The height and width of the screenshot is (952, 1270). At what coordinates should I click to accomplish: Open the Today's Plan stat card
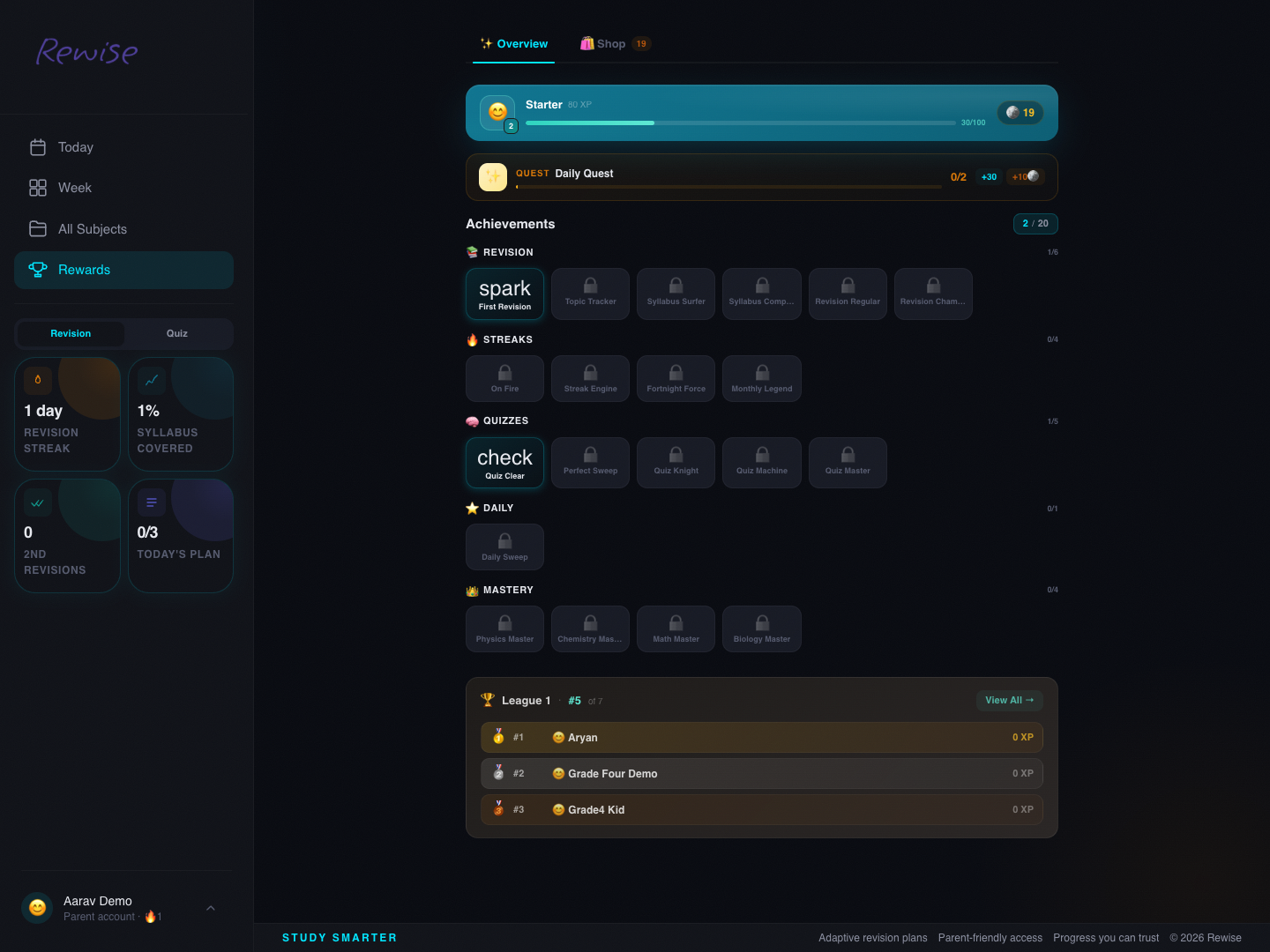click(x=181, y=536)
